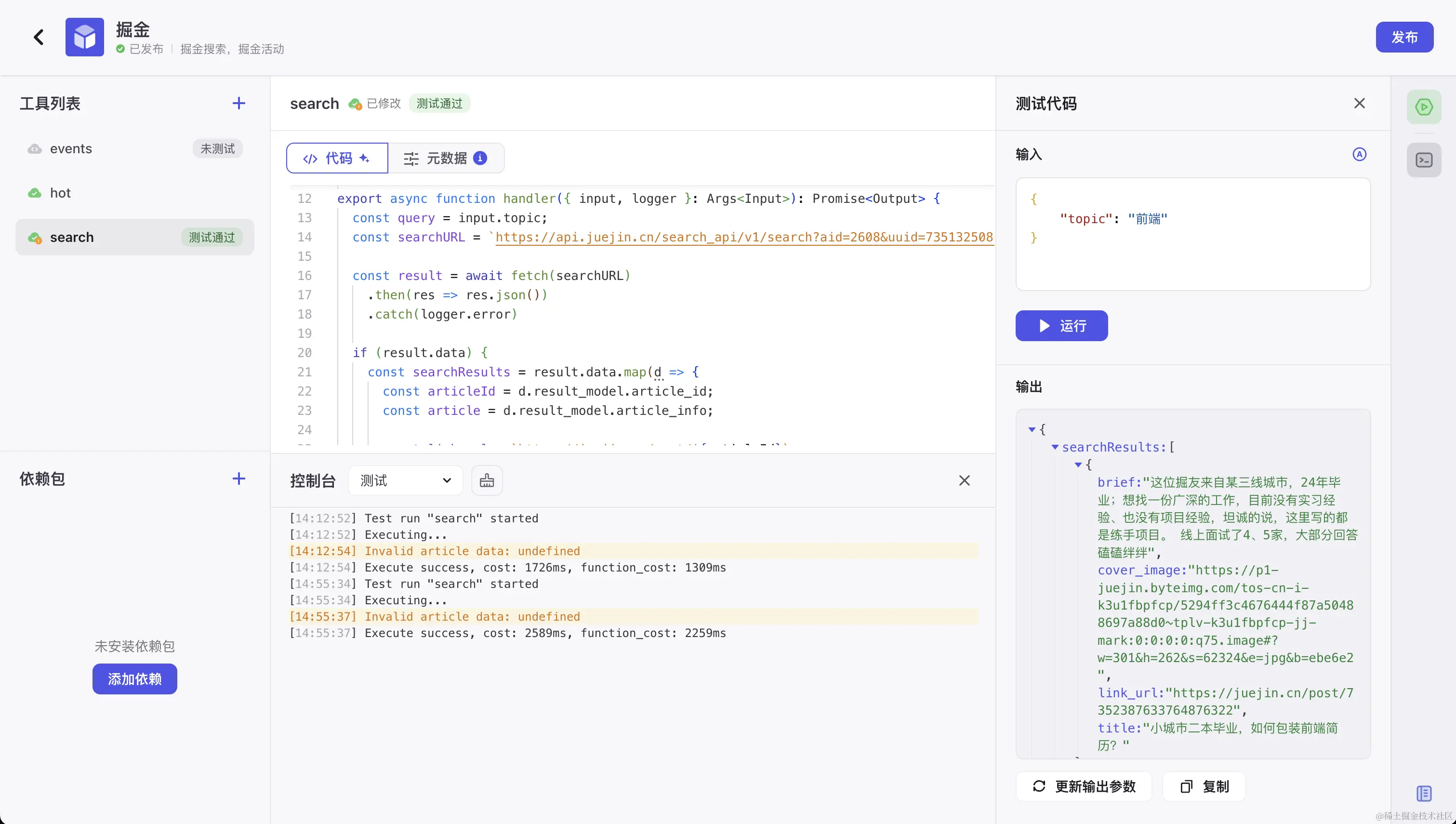Click the auto-generate input icon next to 输入
1456x824 pixels.
(1359, 154)
